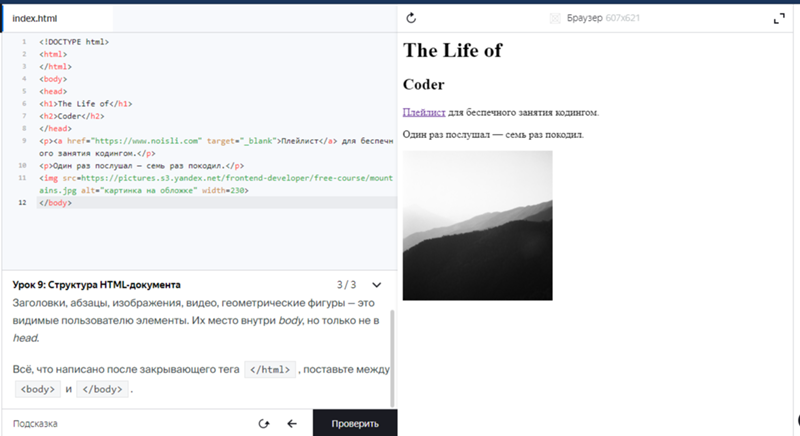This screenshot has height=436, width=800.
Task: Click the lesson title 'Урок 9: Структура HTML-документа'
Action: (96, 285)
